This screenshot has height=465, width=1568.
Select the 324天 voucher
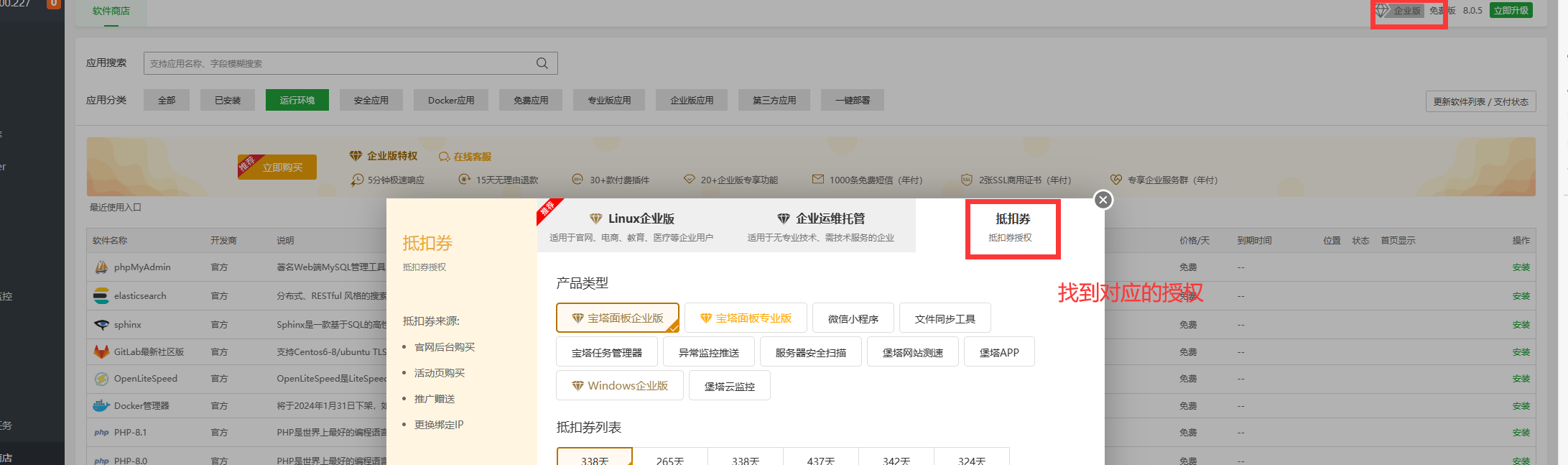tap(972, 457)
